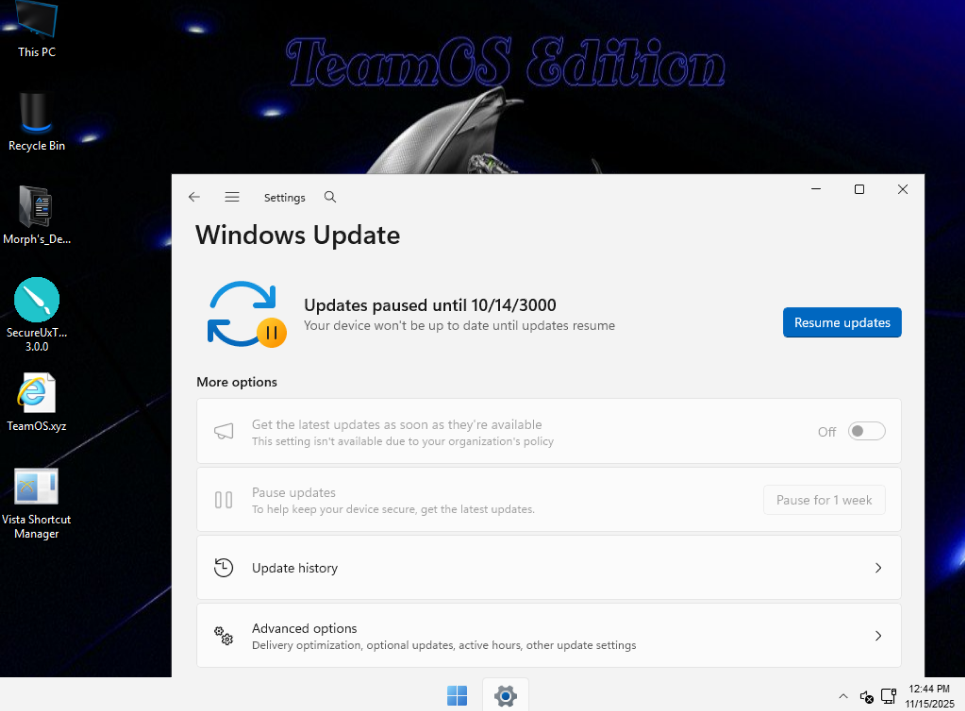Open the Settings hamburger navigation menu
This screenshot has width=965, height=711.
click(x=232, y=198)
